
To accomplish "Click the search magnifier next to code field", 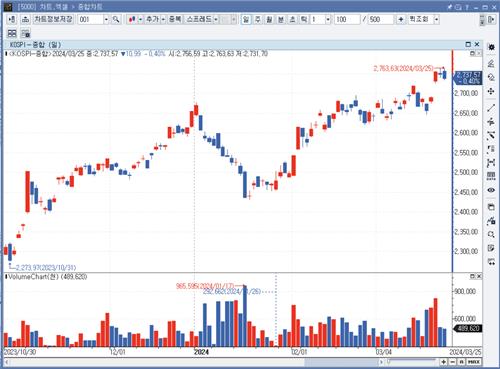I will click(x=116, y=19).
